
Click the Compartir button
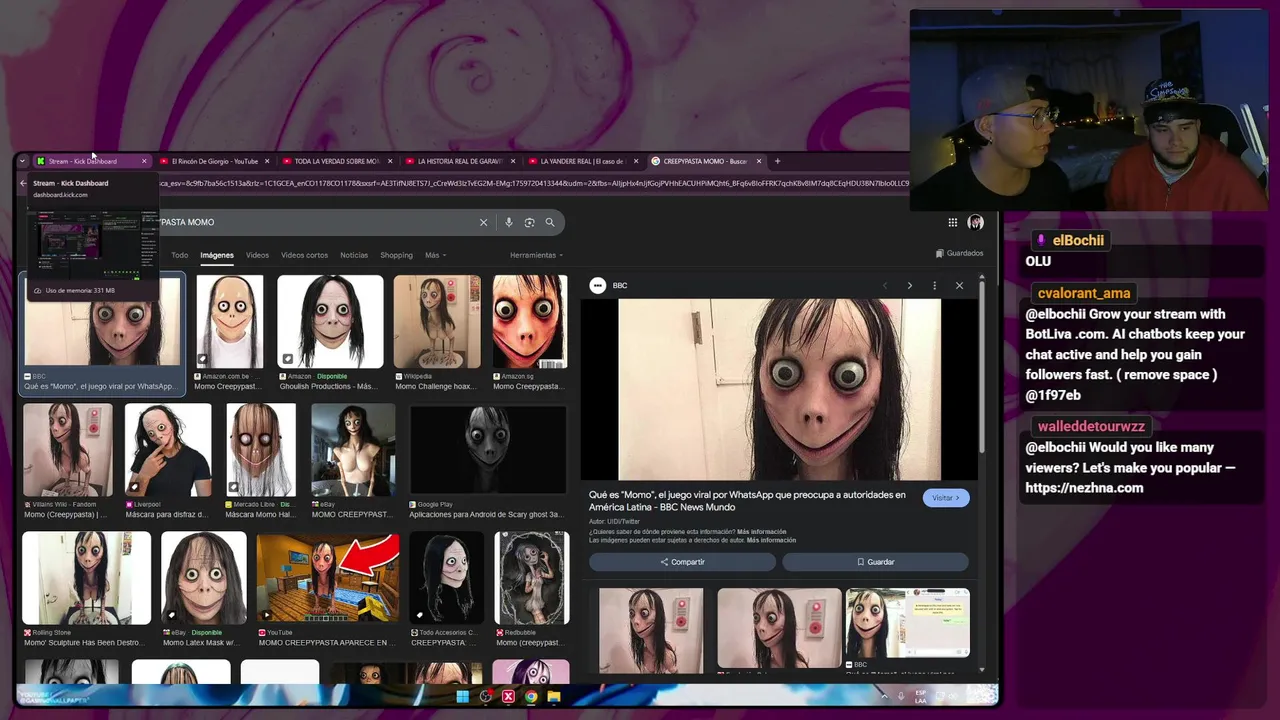682,562
